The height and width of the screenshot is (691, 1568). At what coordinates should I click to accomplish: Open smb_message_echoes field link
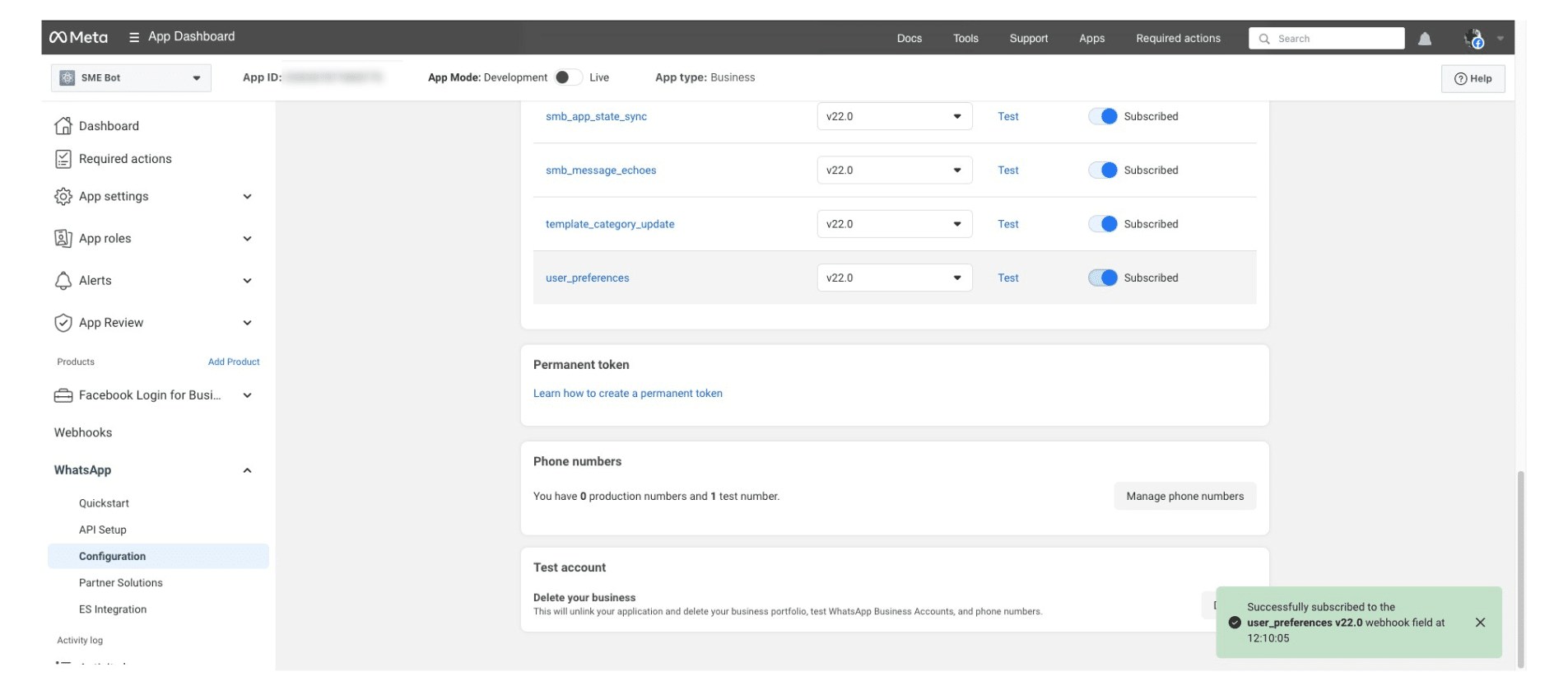tap(601, 170)
